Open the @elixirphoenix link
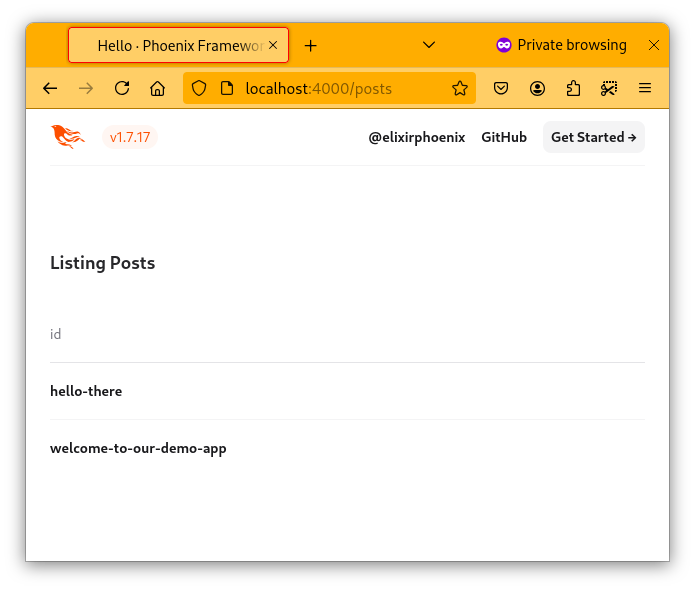 (x=417, y=137)
